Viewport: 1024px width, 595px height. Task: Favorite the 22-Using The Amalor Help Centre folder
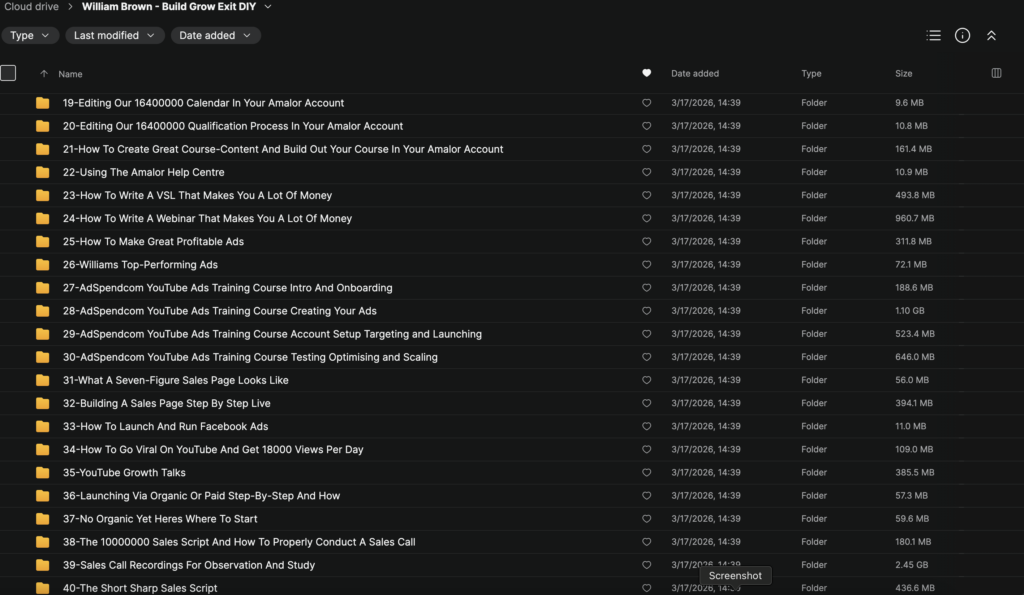pyautogui.click(x=646, y=173)
